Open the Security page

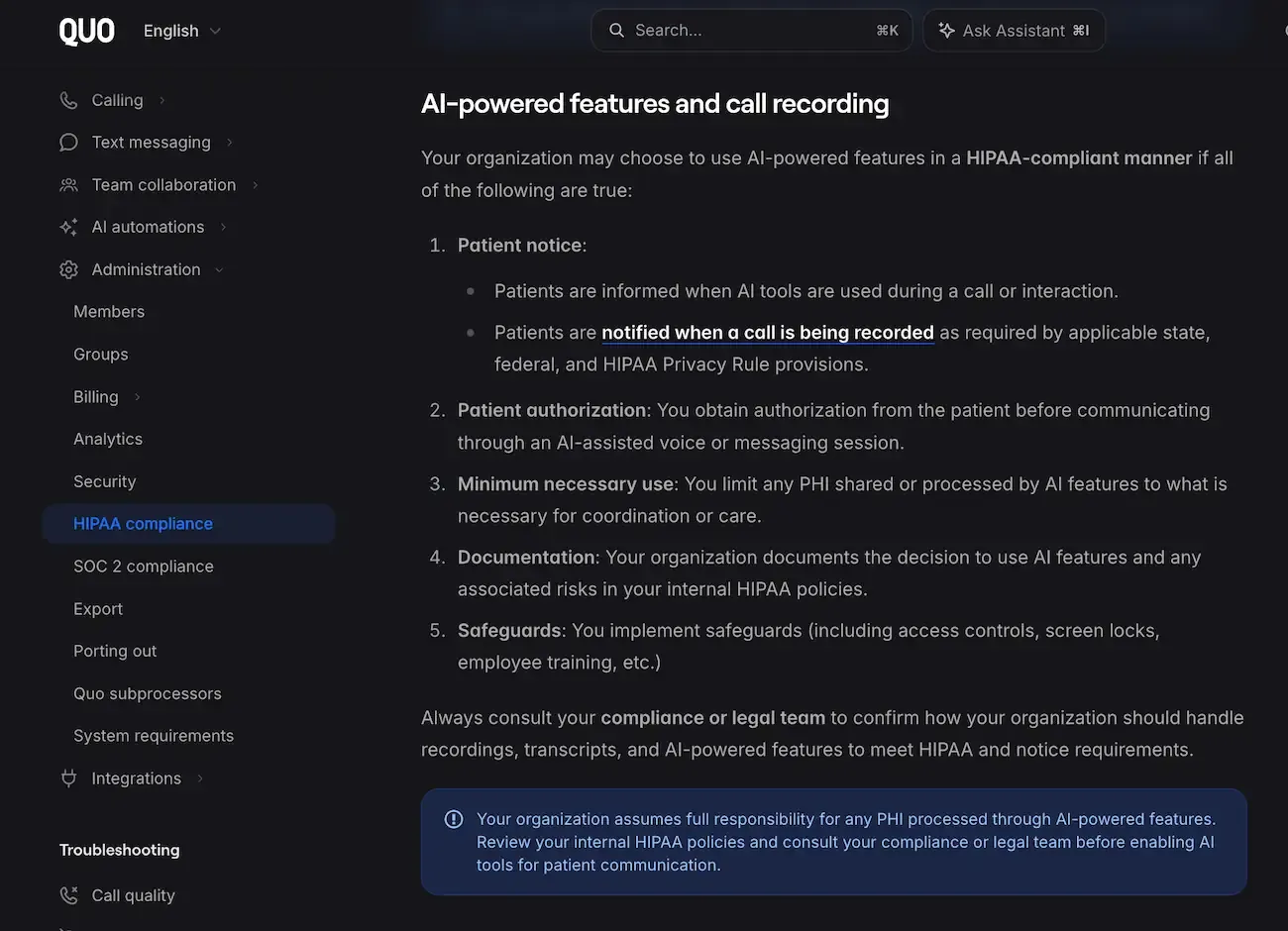[105, 481]
